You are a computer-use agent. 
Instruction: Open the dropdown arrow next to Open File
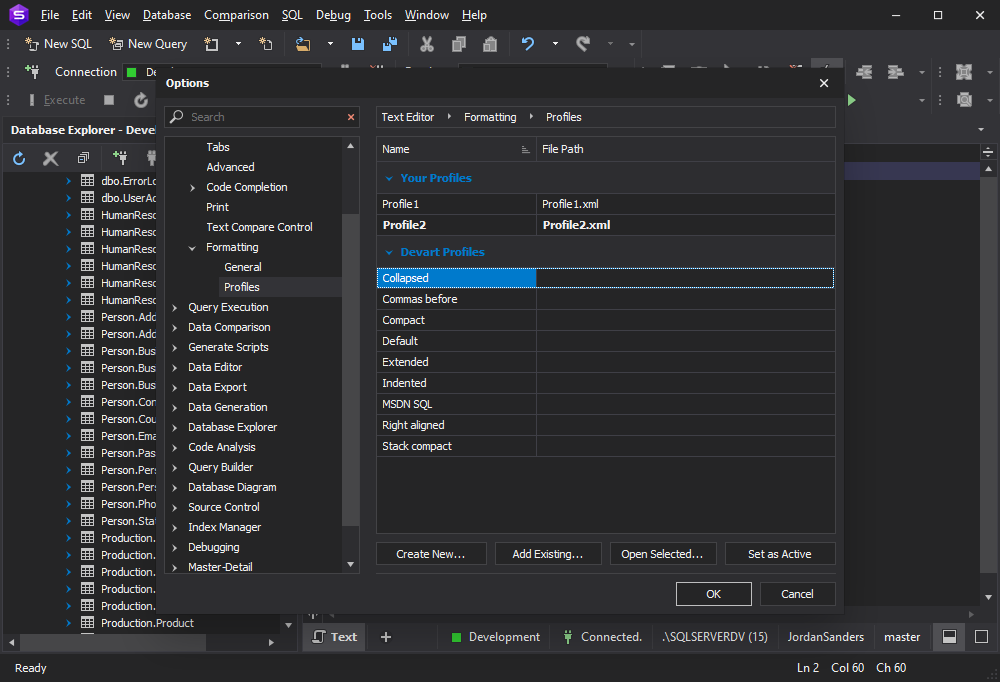[x=330, y=44]
